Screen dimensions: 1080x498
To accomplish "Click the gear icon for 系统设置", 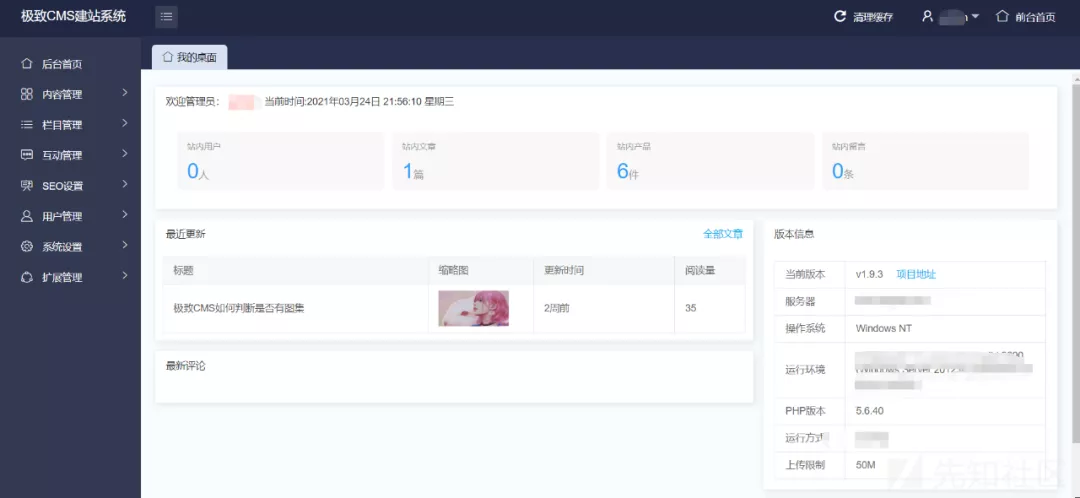I will (x=27, y=247).
